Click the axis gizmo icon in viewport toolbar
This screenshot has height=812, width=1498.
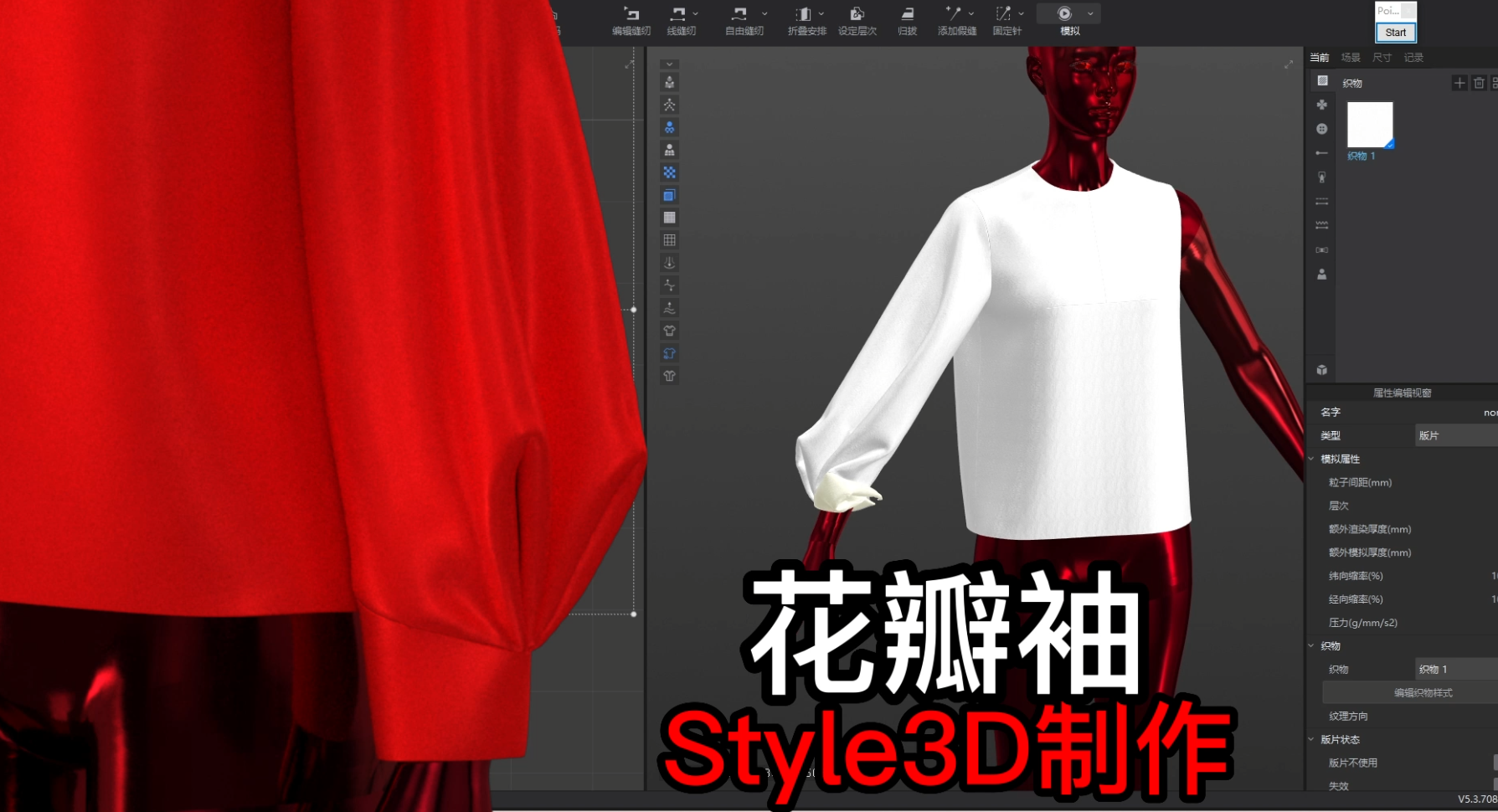[669, 285]
